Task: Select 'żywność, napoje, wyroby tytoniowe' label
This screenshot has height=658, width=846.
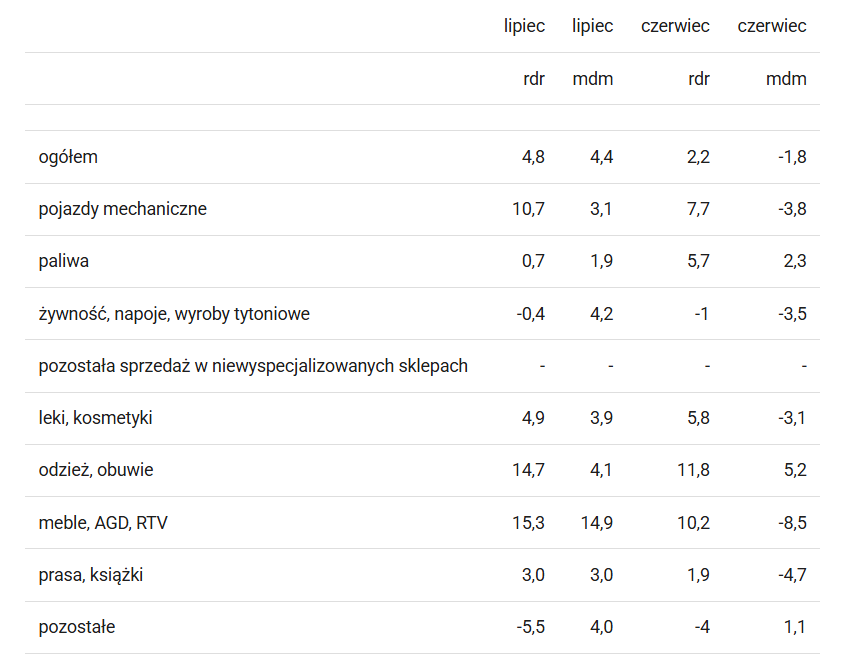Action: click(174, 313)
